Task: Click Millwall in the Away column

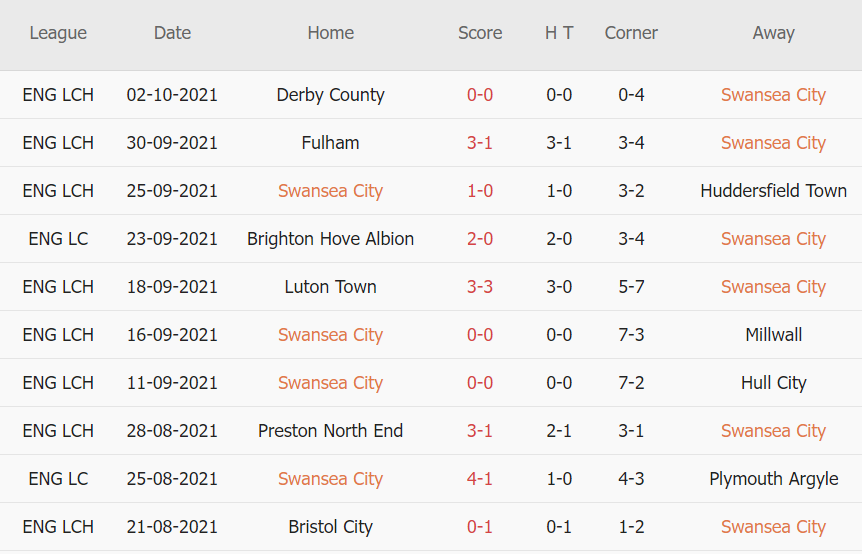Action: click(x=773, y=335)
